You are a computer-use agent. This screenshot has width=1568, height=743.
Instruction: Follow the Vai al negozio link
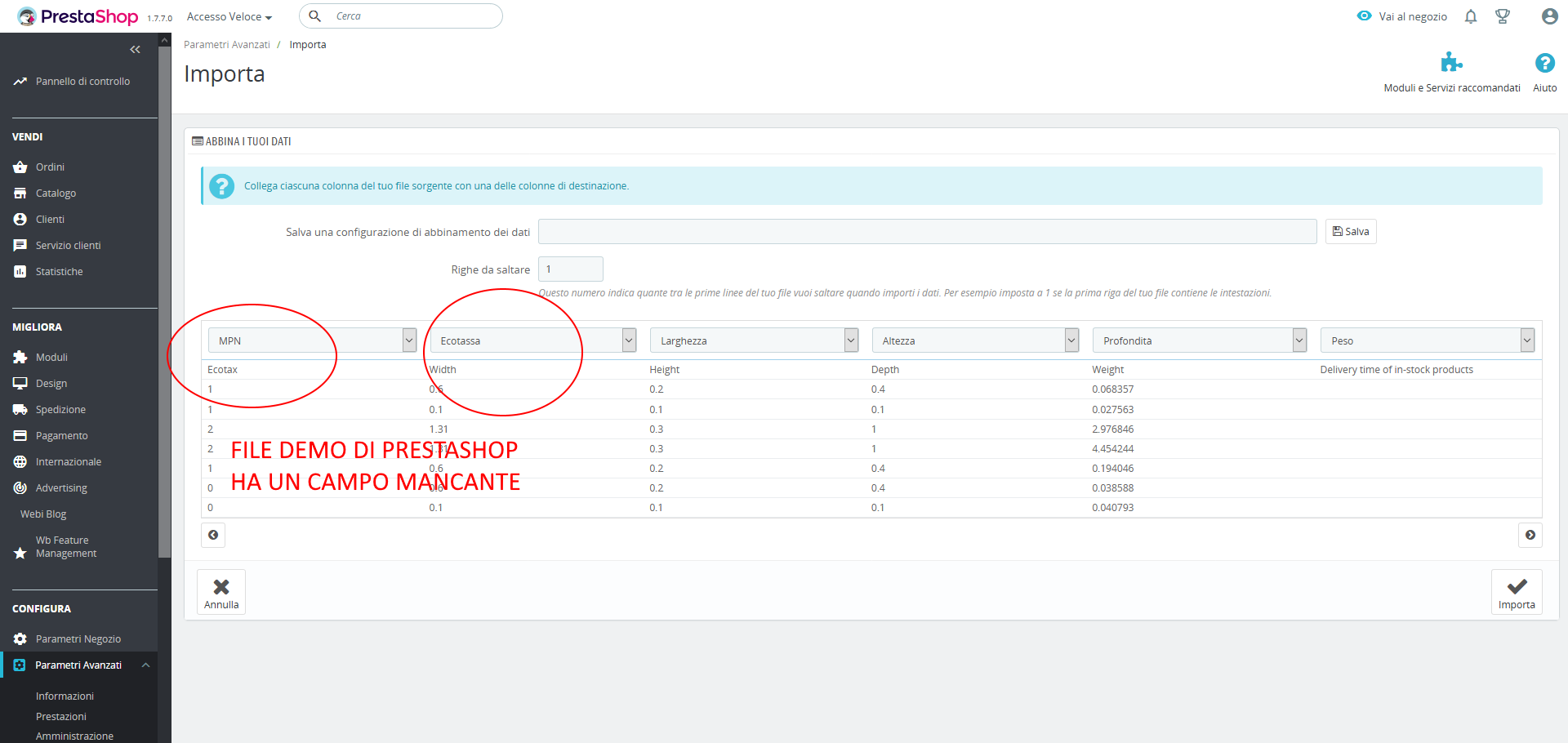point(1413,16)
